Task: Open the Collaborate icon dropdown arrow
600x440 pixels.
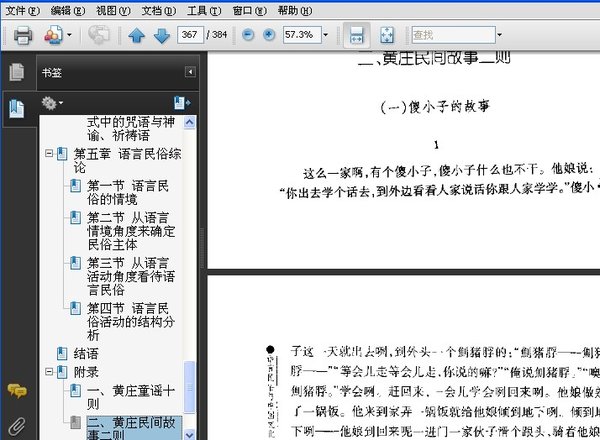Action: 69,35
